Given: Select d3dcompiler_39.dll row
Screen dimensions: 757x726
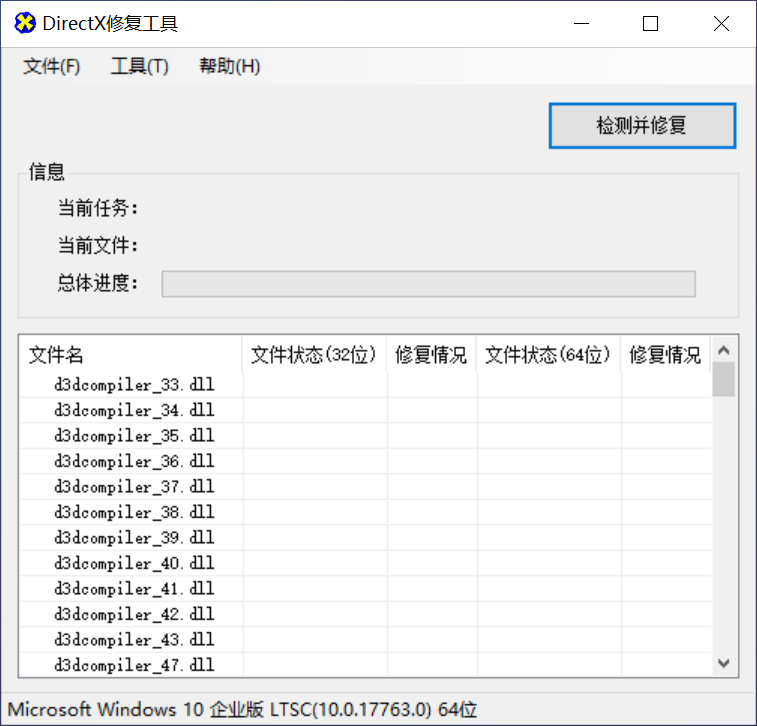Looking at the screenshot, I should 365,538.
